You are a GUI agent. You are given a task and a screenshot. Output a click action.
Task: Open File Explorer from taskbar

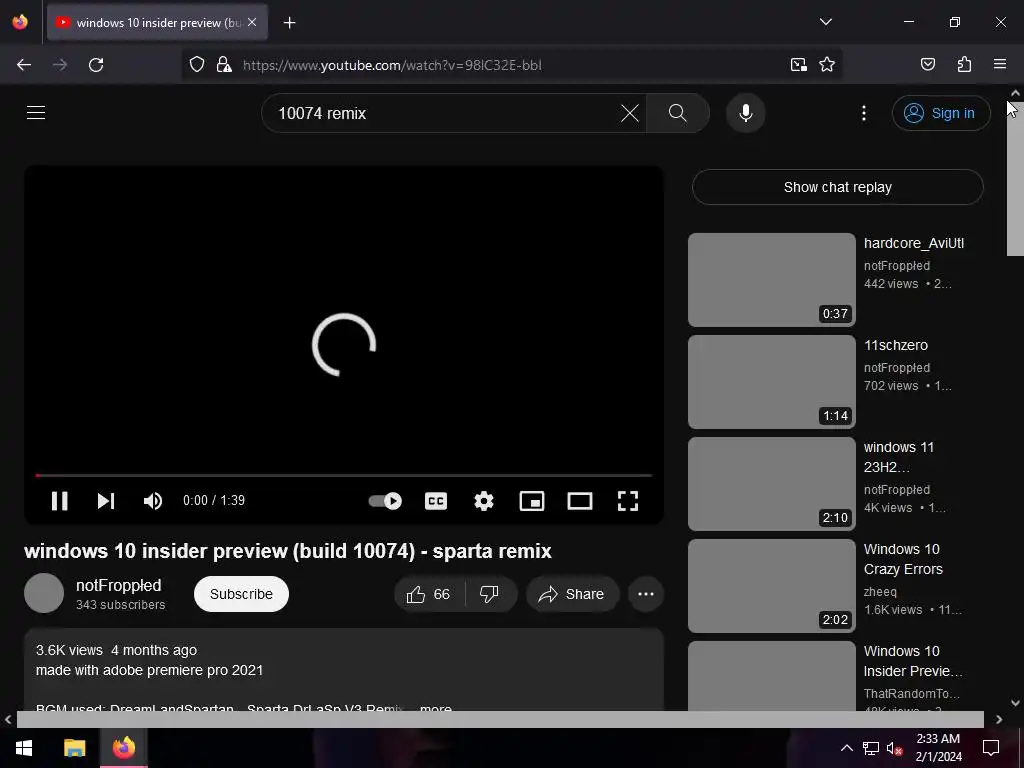point(74,747)
